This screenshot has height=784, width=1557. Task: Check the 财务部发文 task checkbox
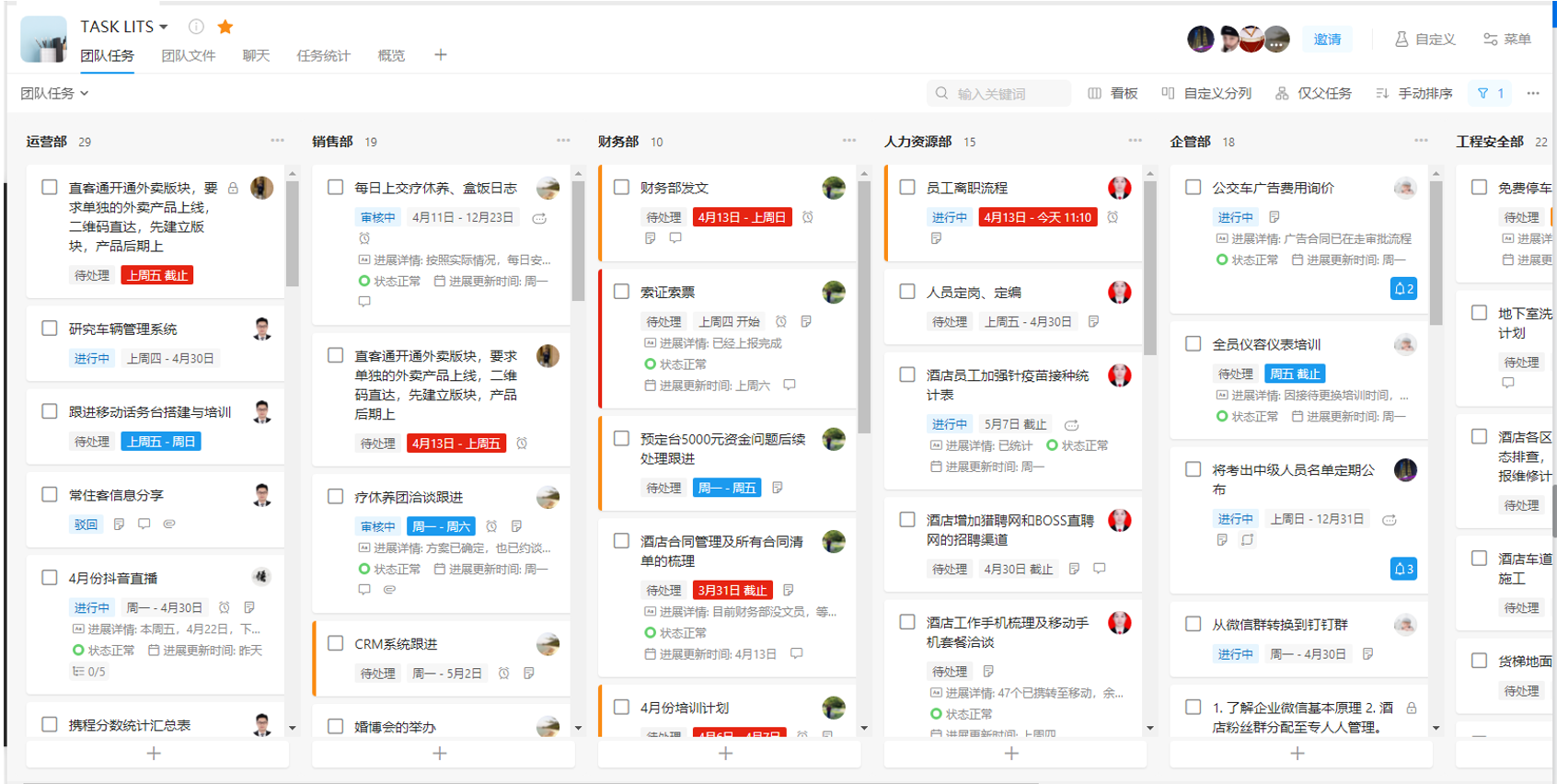[x=622, y=188]
